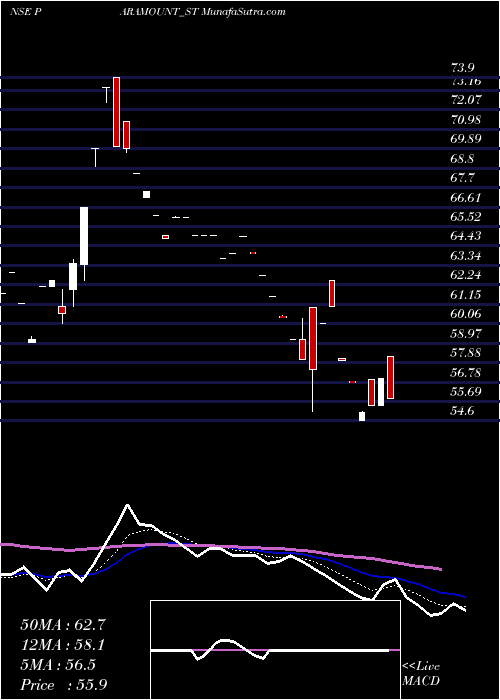The height and width of the screenshot is (700, 500).
Task: Click the 61.15 price level label
Action: (467, 294)
